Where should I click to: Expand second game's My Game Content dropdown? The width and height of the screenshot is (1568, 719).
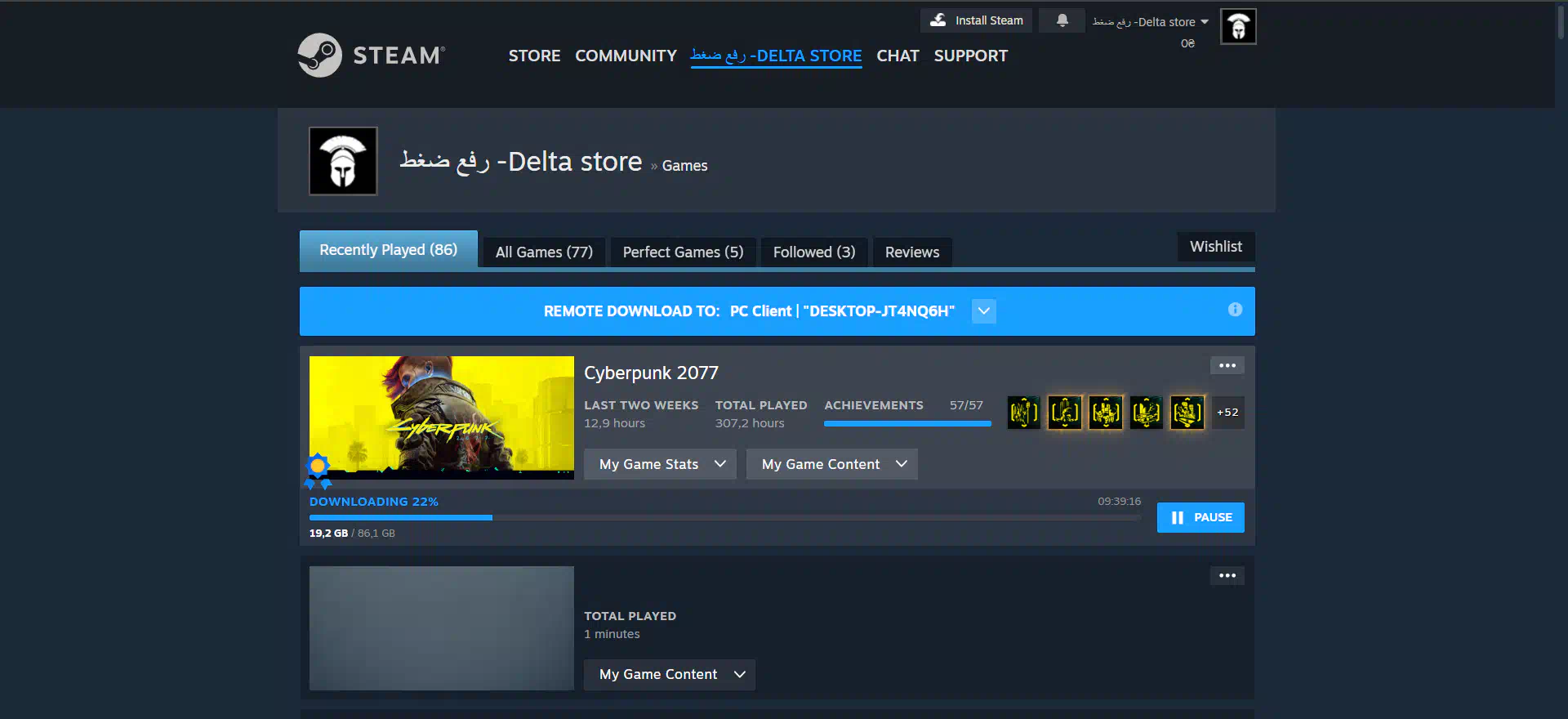(x=670, y=675)
